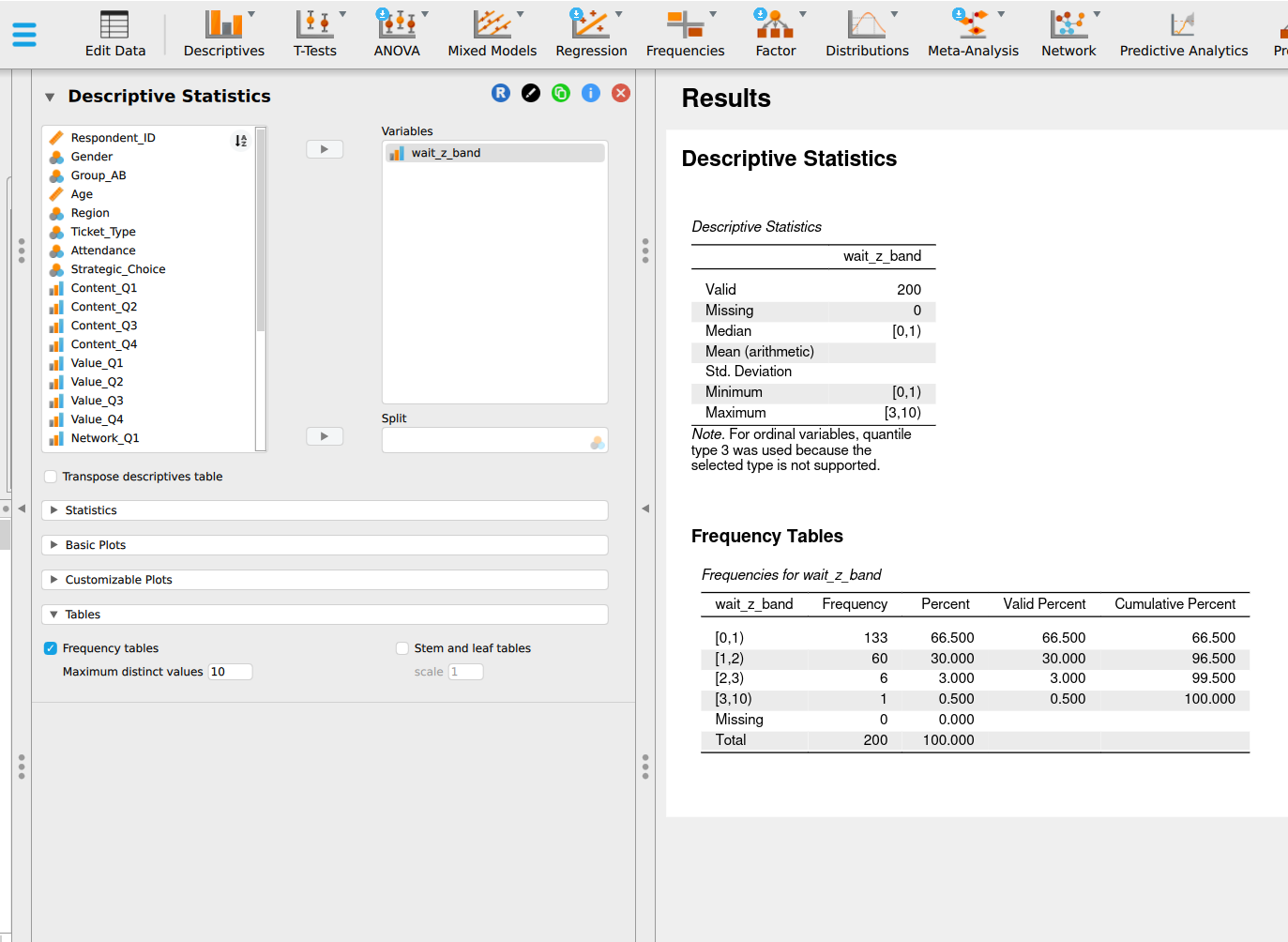1288x942 pixels.
Task: Open the Mixed Models menu
Action: coord(492,34)
